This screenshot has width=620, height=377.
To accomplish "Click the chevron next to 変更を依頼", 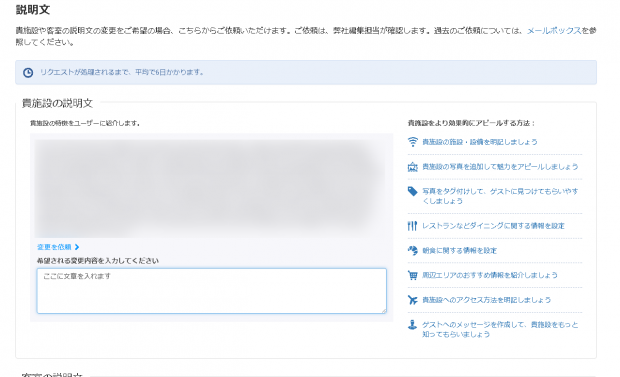I will coord(77,247).
